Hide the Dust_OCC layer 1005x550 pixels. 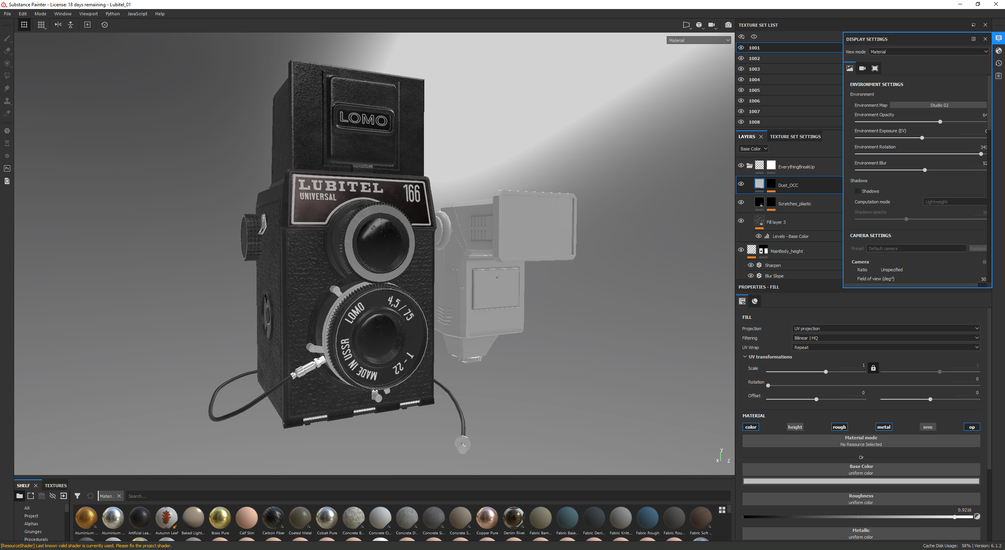741,184
